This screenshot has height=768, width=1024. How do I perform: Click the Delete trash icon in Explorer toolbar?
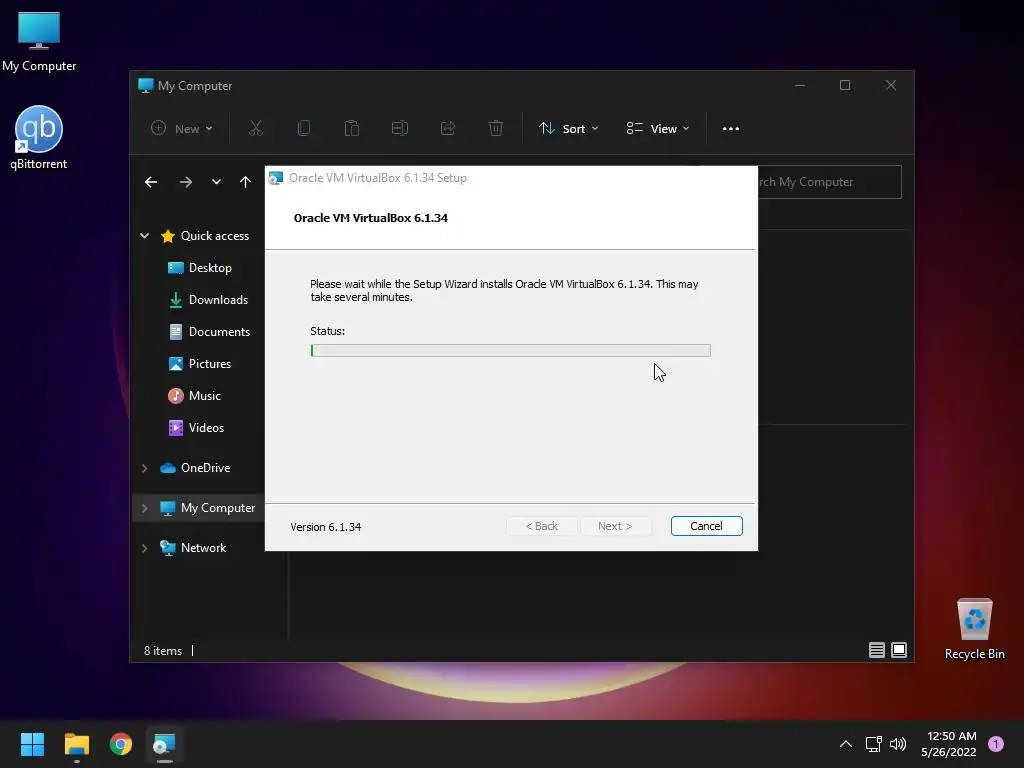[496, 129]
